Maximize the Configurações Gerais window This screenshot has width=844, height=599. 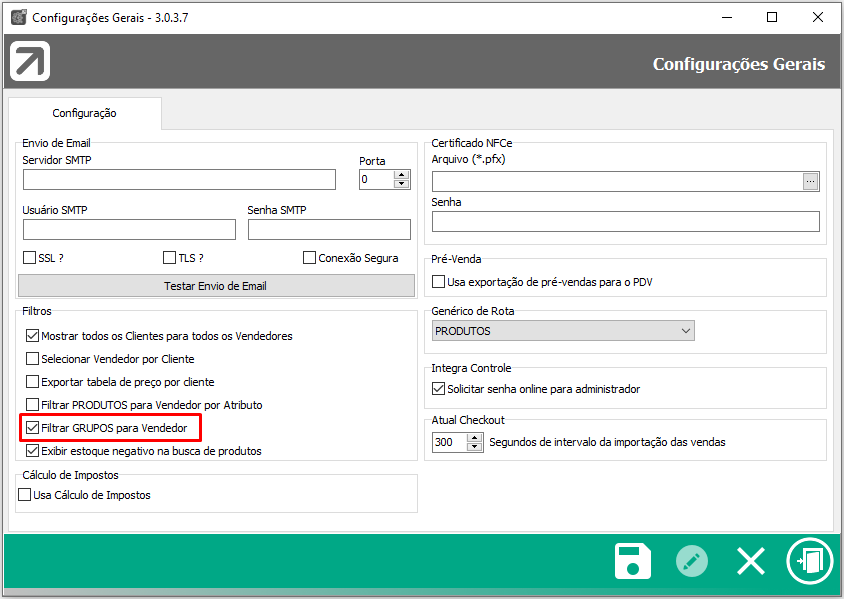tap(772, 17)
